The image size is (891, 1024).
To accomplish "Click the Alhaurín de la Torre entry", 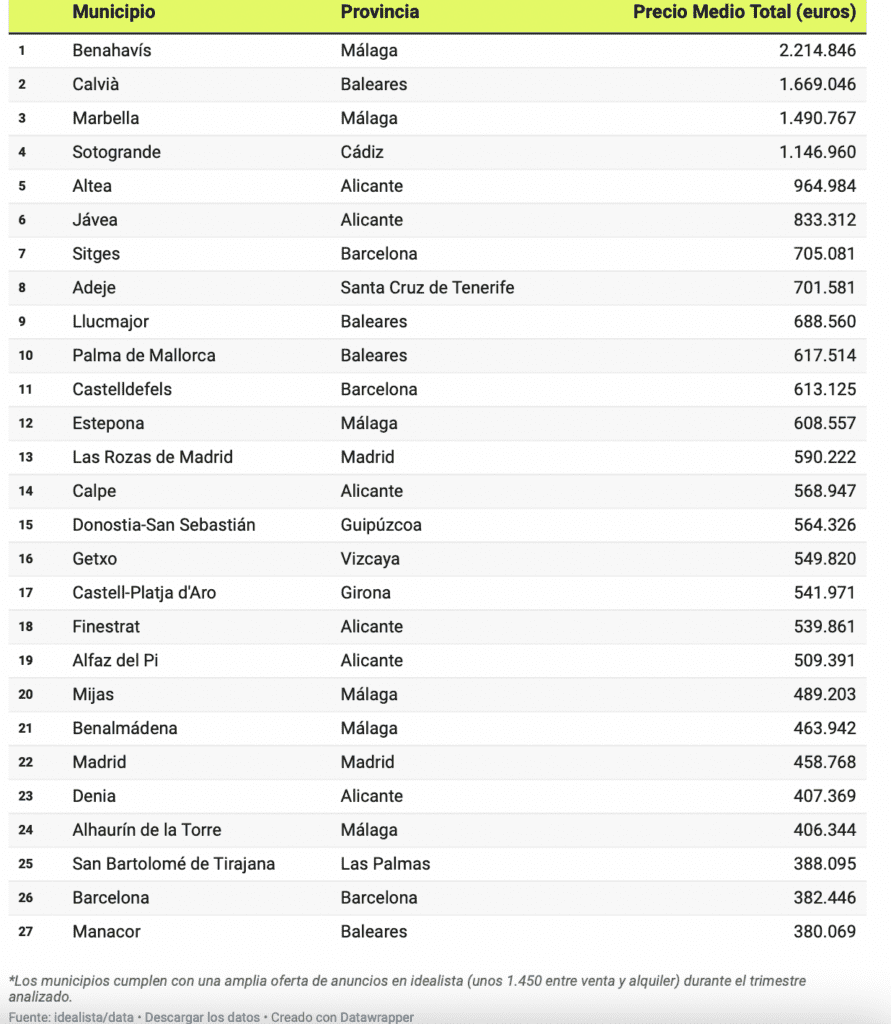I will click(x=147, y=830).
